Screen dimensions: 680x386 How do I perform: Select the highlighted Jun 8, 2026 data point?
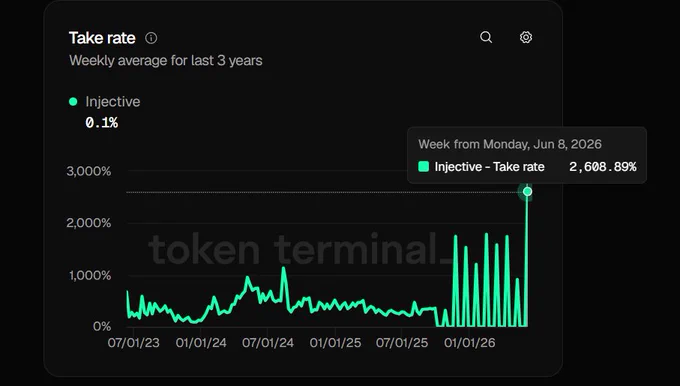click(x=527, y=191)
